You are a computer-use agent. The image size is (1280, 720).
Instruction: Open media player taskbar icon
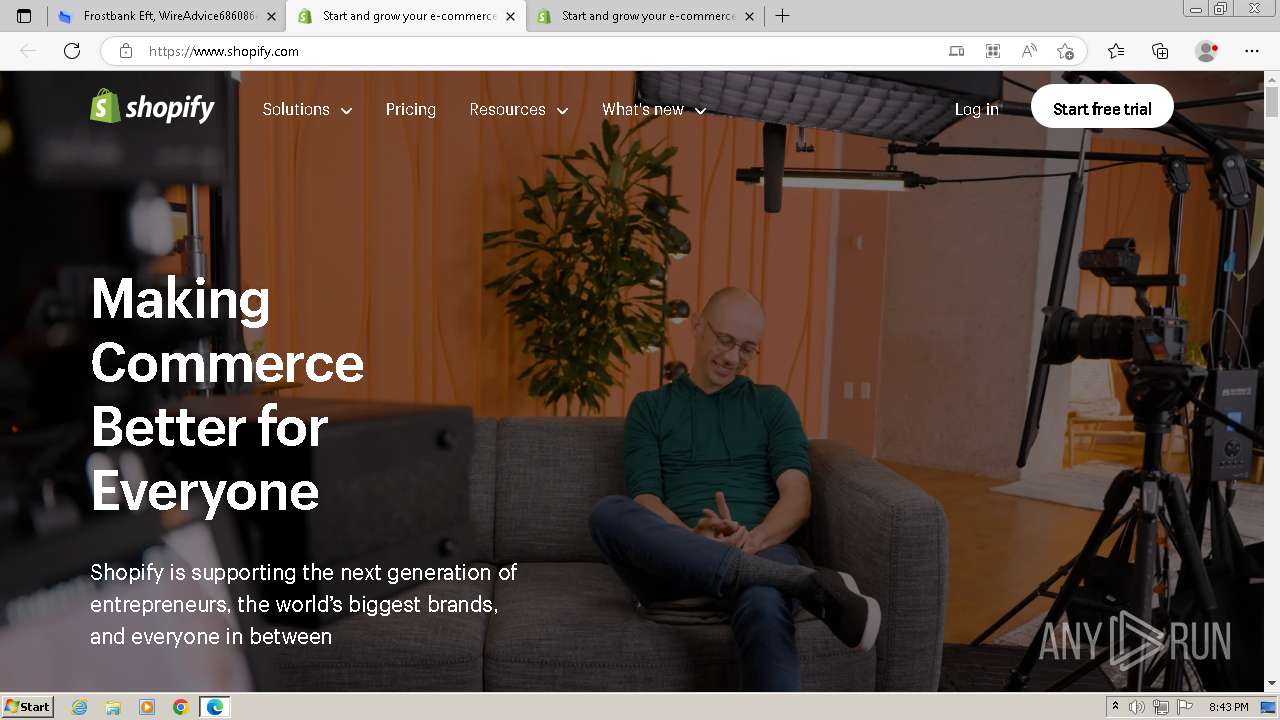point(147,707)
